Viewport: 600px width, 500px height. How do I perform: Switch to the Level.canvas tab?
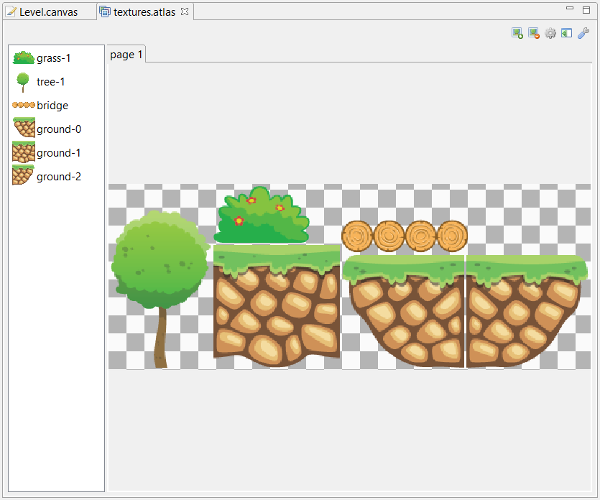(48, 11)
